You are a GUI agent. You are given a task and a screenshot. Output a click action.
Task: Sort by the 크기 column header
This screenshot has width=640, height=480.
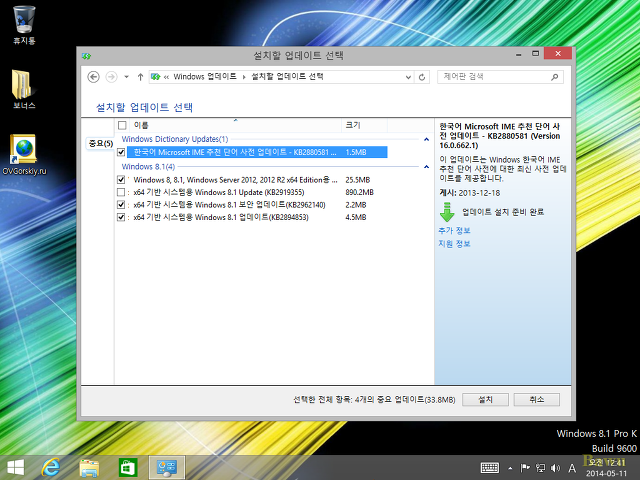tap(364, 125)
